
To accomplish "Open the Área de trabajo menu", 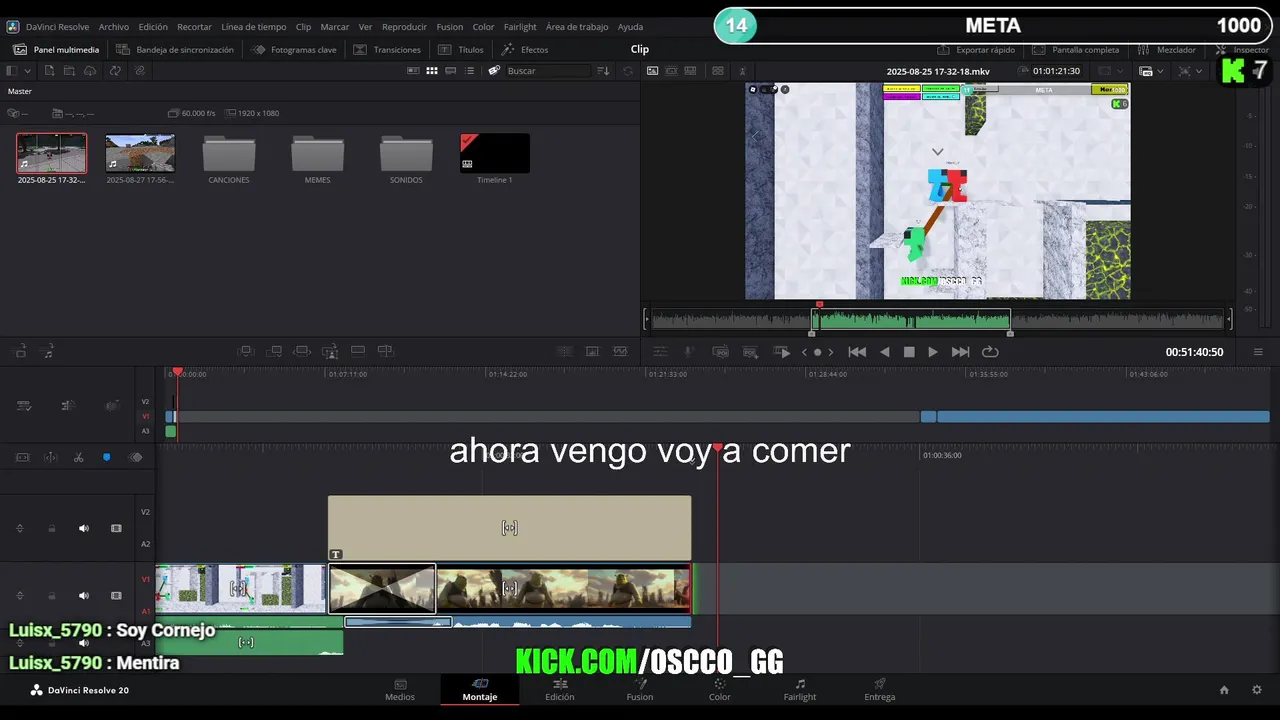I will click(577, 27).
